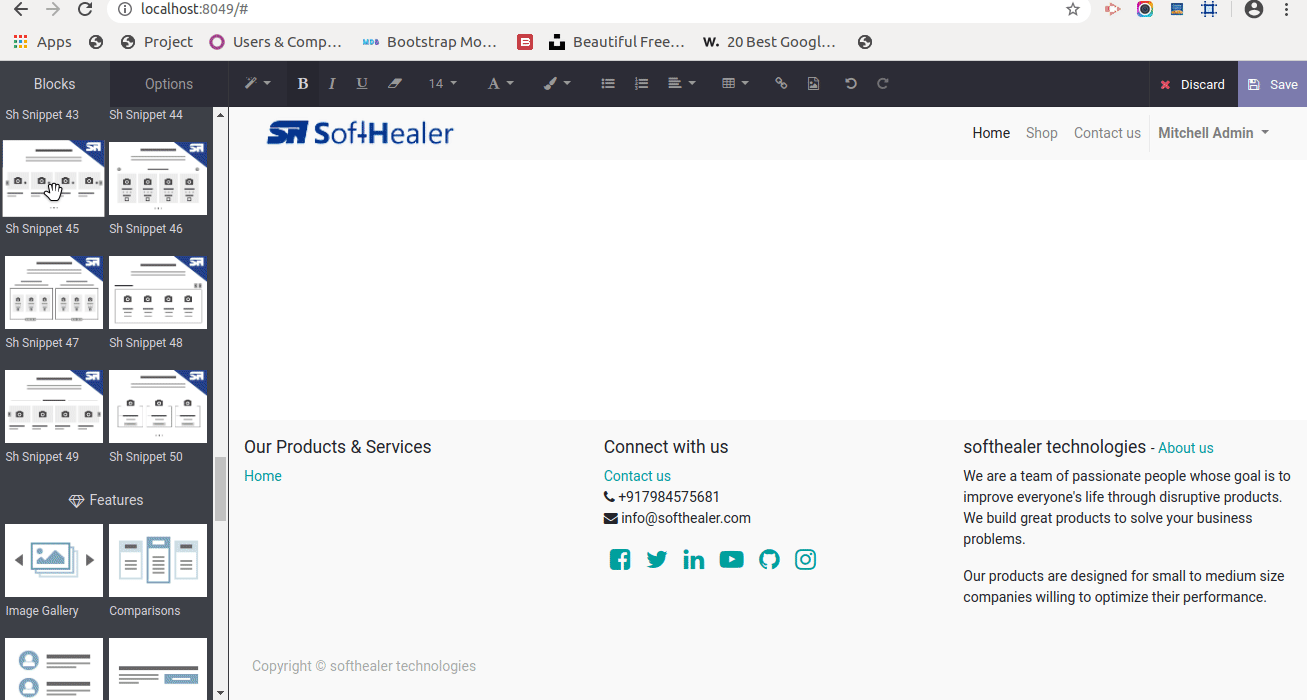Open the Shop menu item
The image size is (1307, 700).
point(1041,133)
